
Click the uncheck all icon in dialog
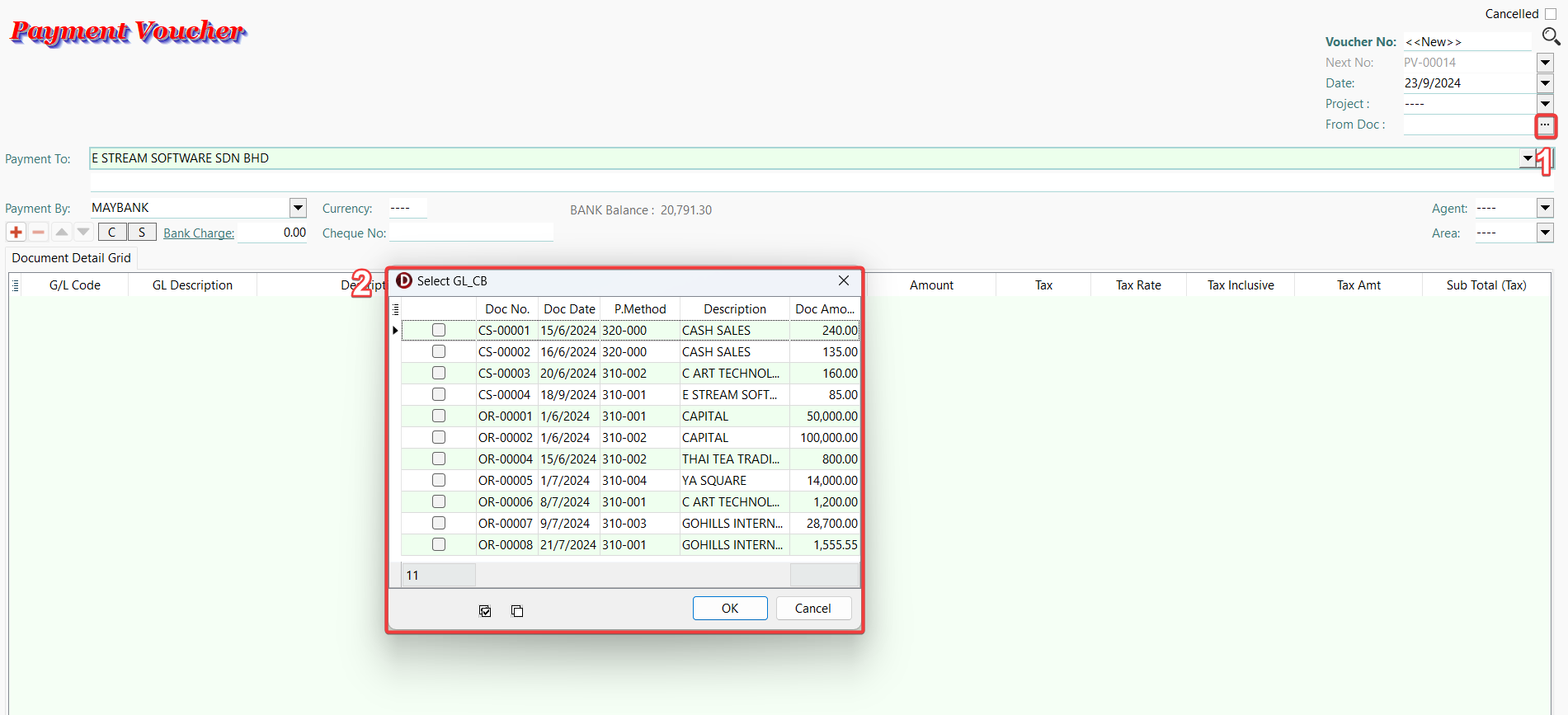(x=517, y=611)
